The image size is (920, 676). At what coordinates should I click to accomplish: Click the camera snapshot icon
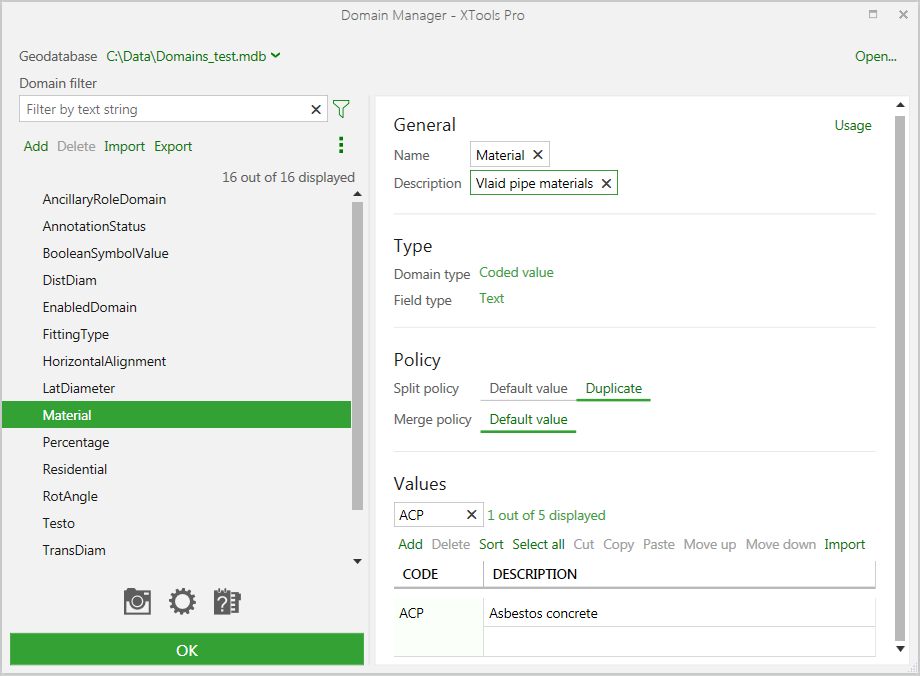tap(137, 601)
